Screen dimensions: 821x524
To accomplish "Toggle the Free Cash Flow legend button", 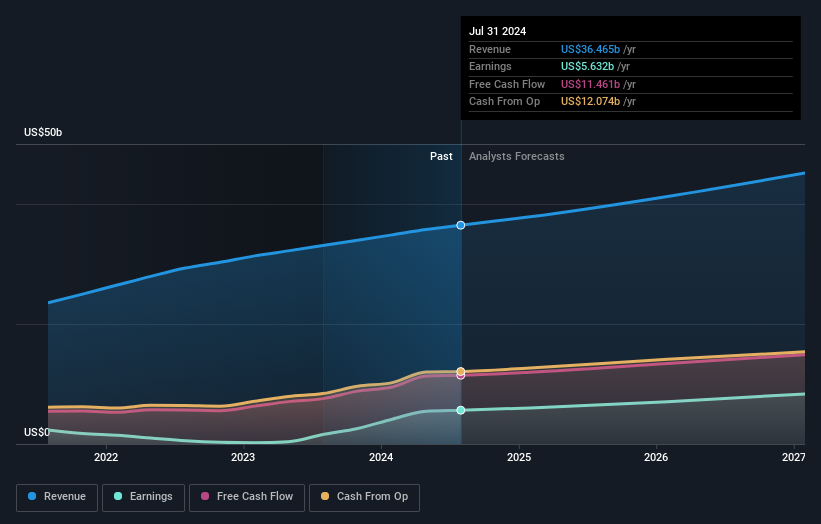I will (x=247, y=497).
